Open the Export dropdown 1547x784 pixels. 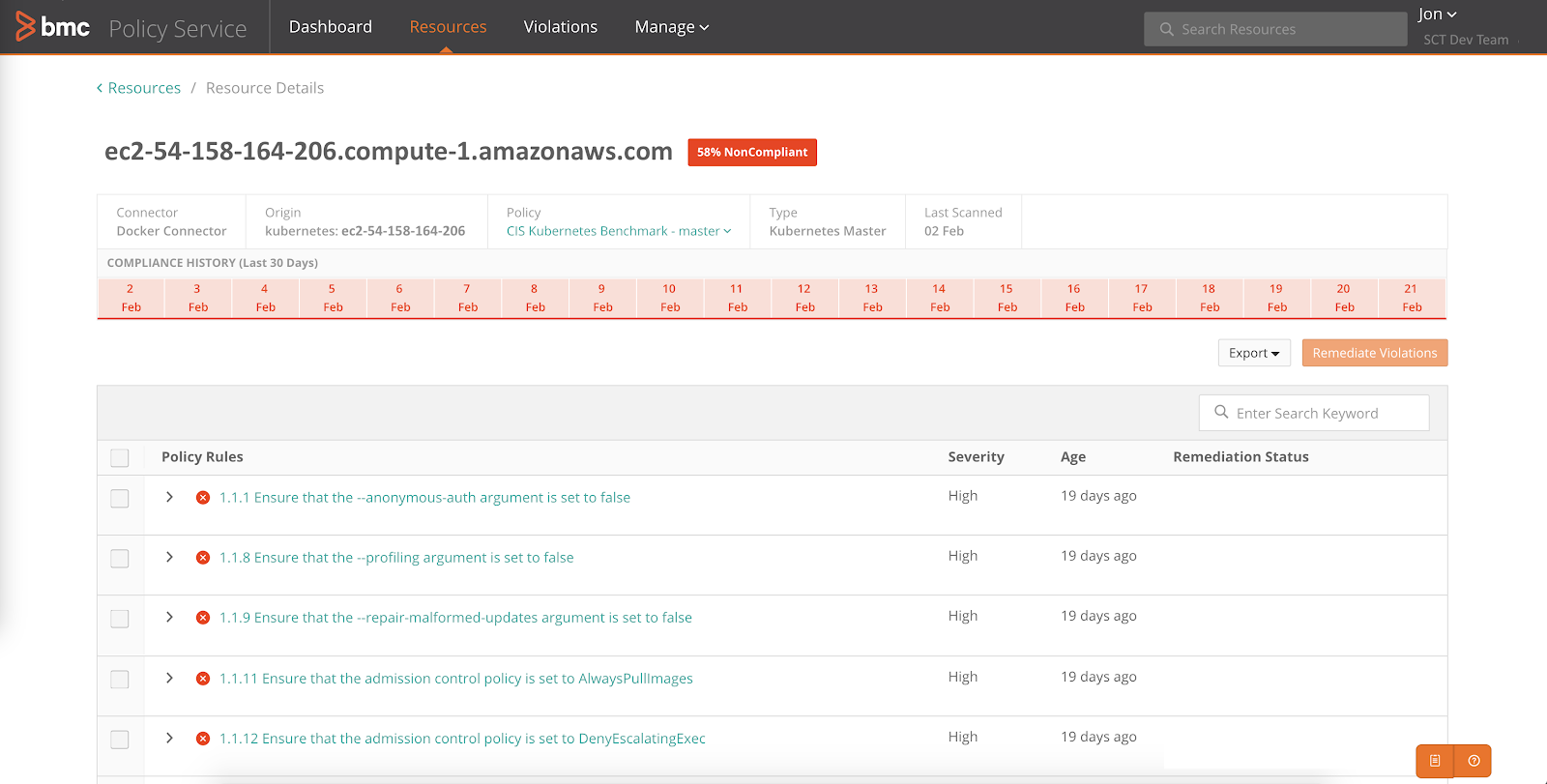(1254, 353)
